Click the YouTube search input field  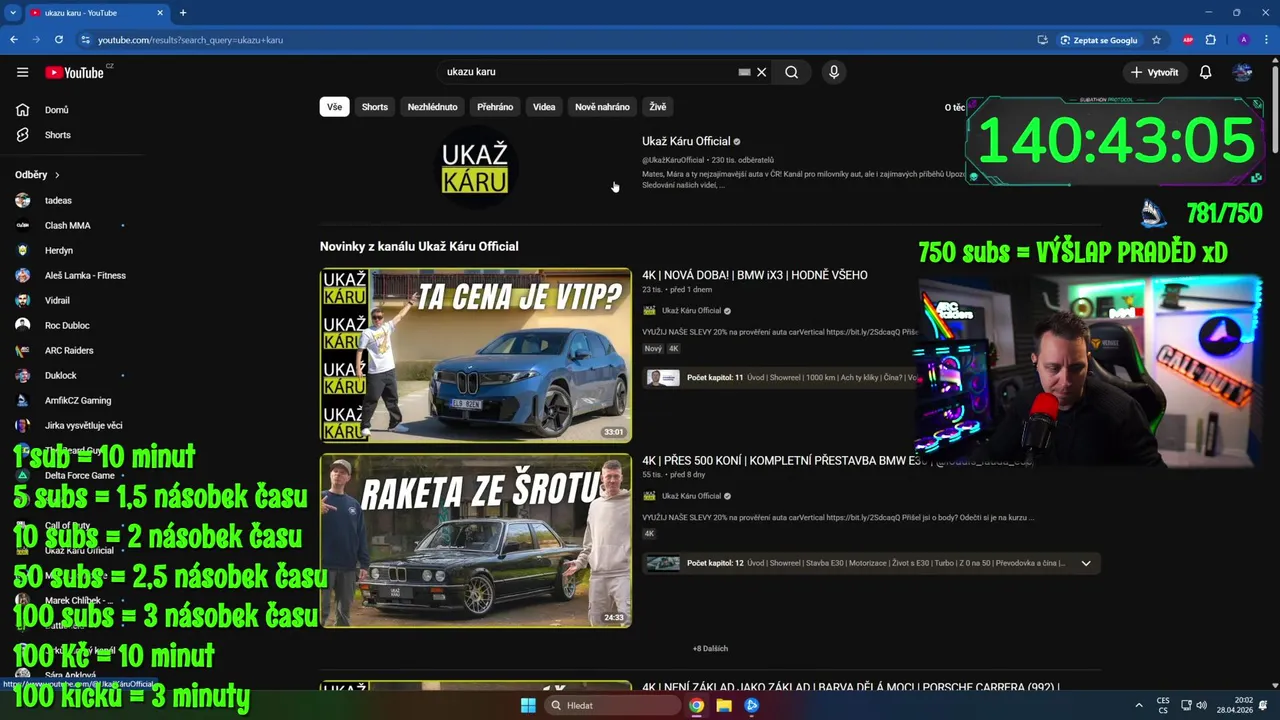(x=590, y=72)
